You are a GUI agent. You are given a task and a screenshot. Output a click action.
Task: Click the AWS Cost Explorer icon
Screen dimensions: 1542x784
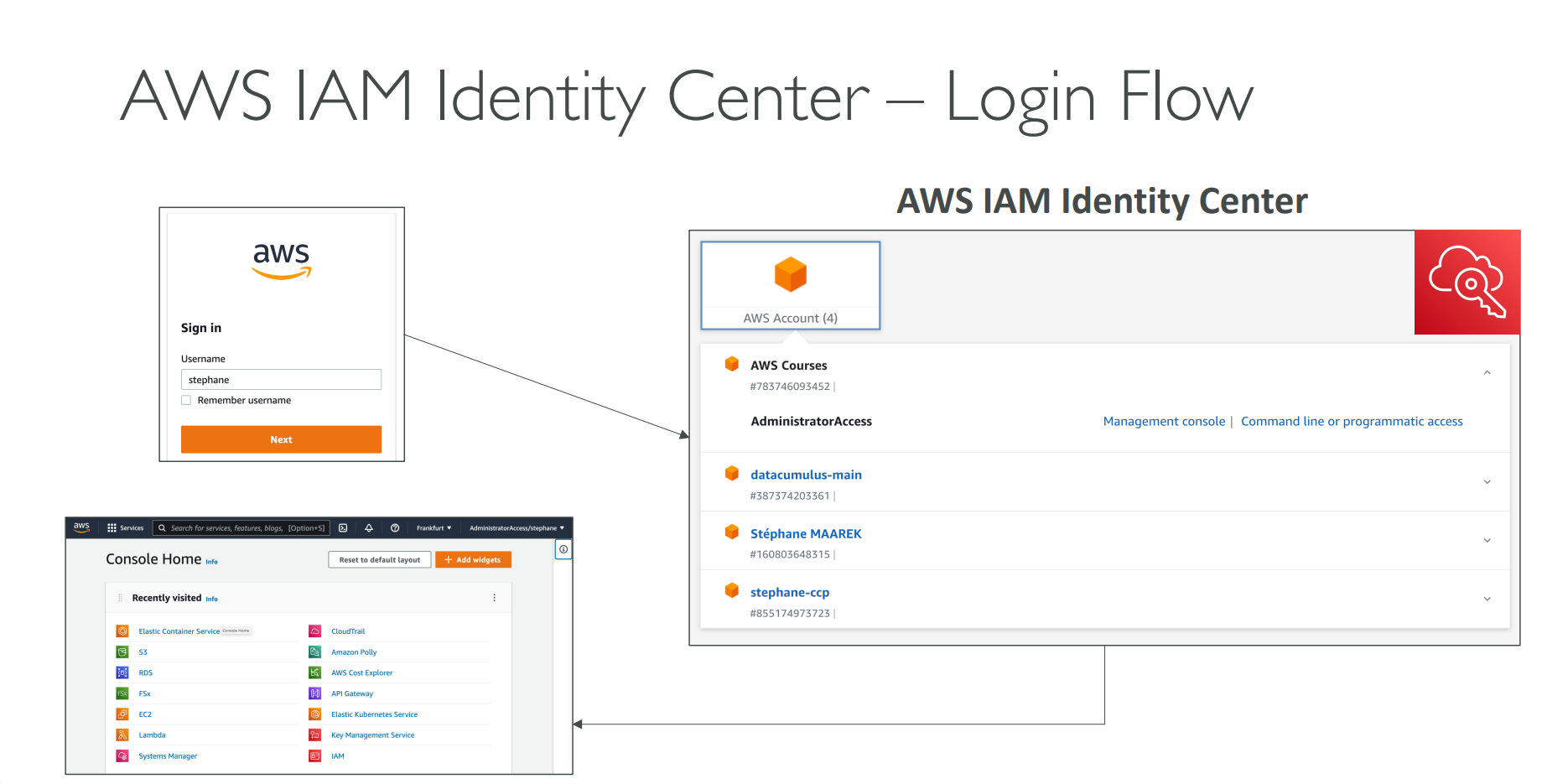click(315, 672)
